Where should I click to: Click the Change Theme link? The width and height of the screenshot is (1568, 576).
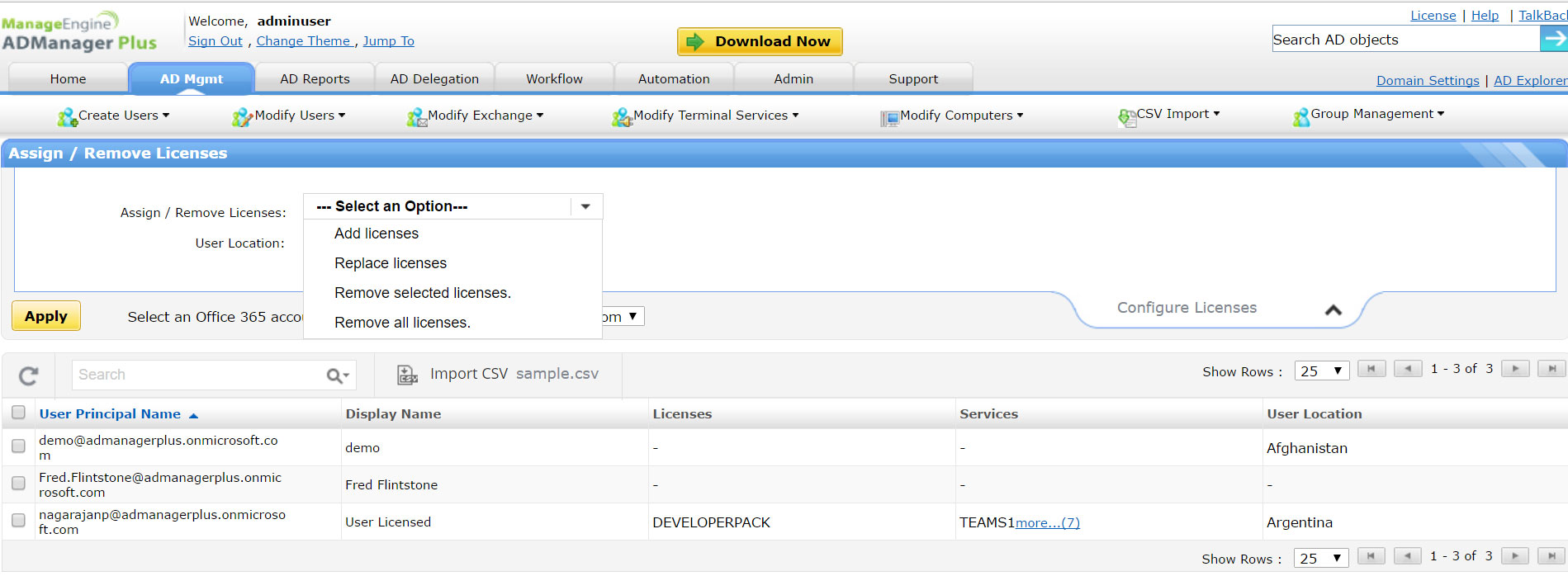pyautogui.click(x=304, y=41)
